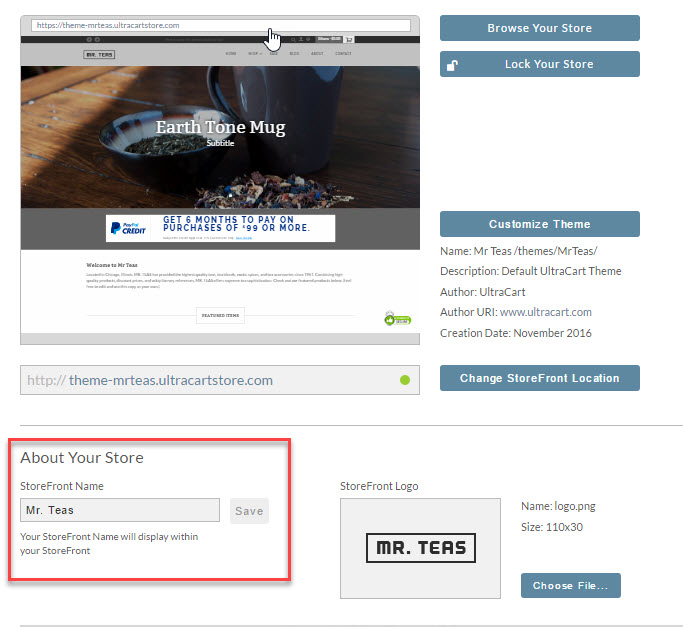Follow the www.ultracart.com author link
The height and width of the screenshot is (627, 683).
tap(546, 312)
